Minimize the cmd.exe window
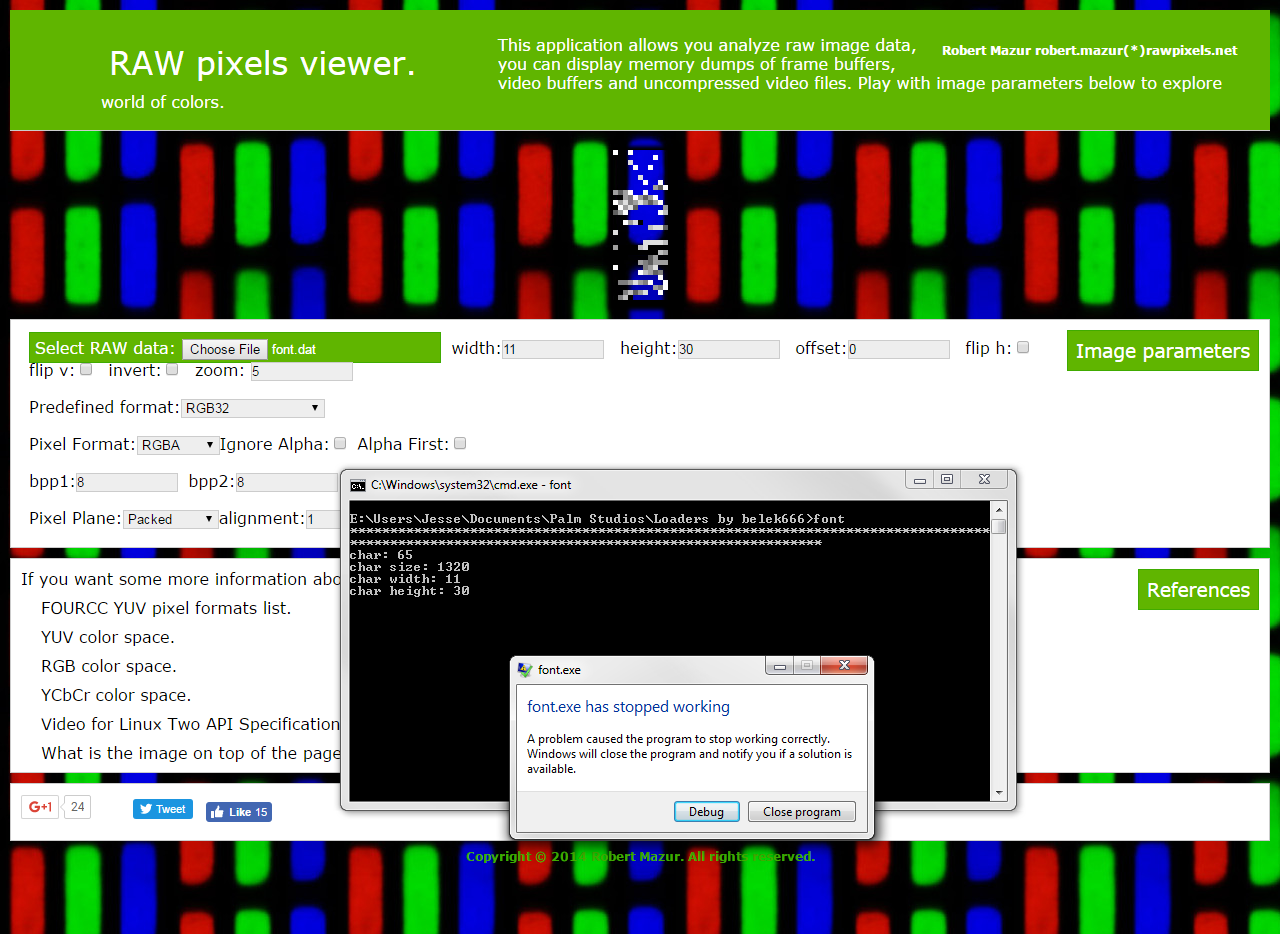This screenshot has height=934, width=1280. (920, 479)
